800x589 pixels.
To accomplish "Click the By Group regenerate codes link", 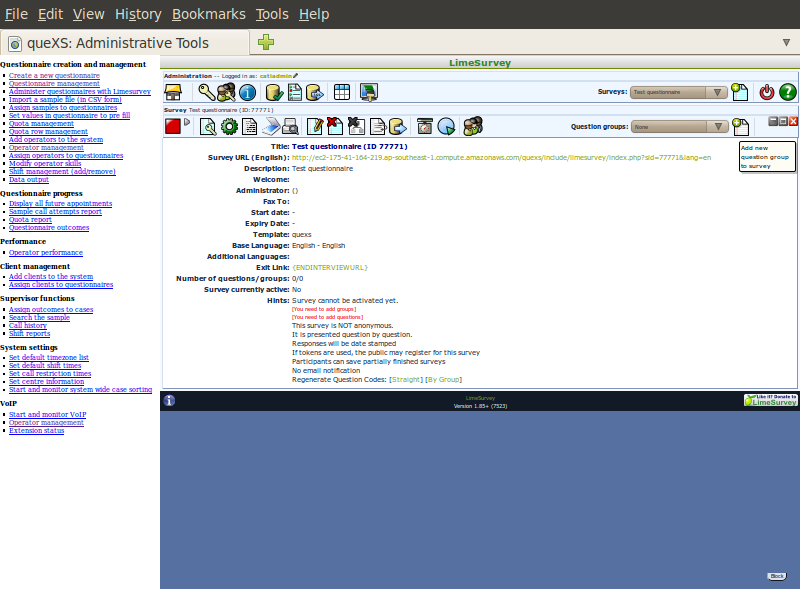I will pos(445,380).
